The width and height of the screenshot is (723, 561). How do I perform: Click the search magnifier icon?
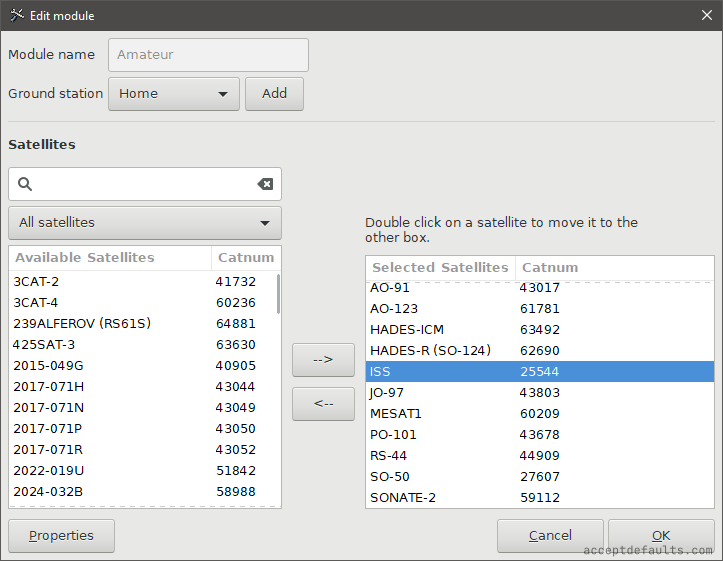point(26,184)
